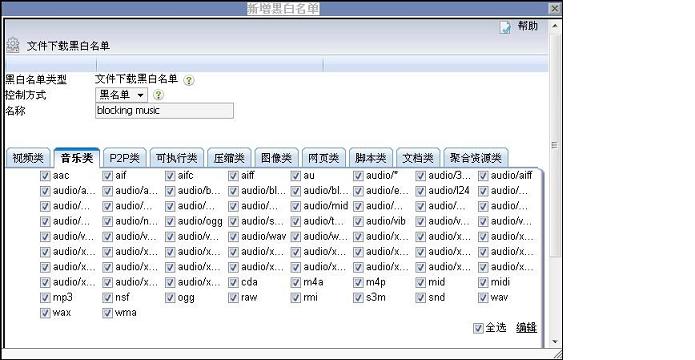This screenshot has height=360, width=695.
Task: Open the 黑名单 control mode dropdown
Action: pos(121,95)
